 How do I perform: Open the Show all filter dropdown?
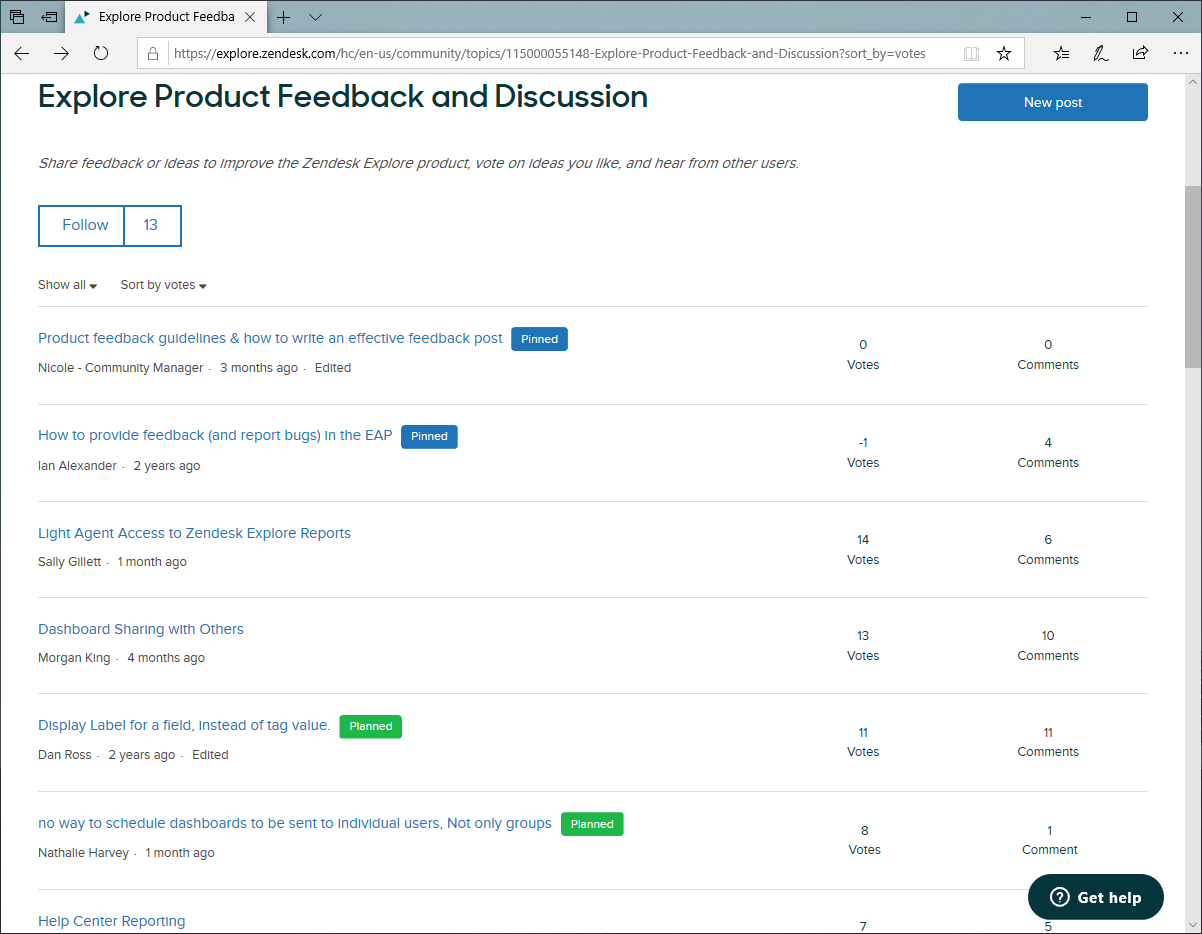click(x=66, y=285)
